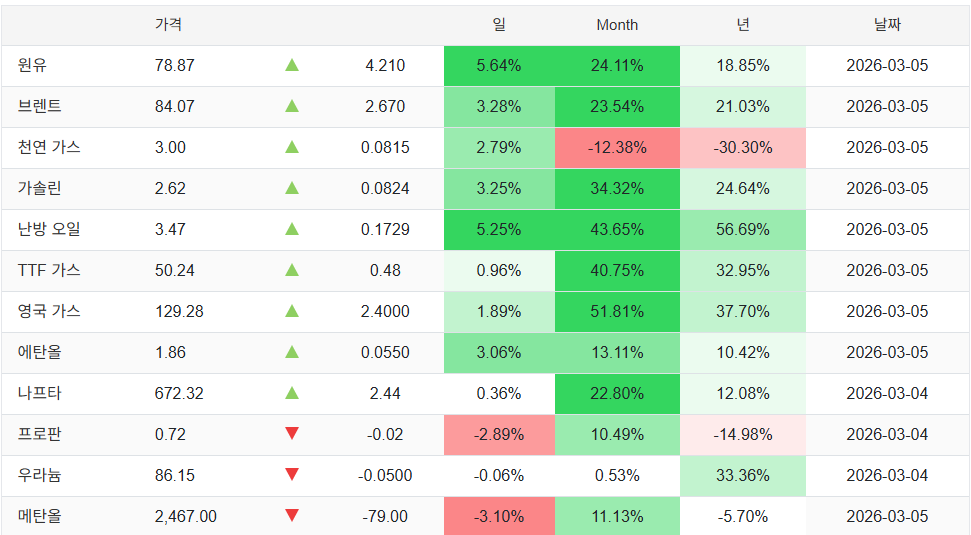Click the up arrow in 난방 오일 row
Viewport: 971px width, 535px height.
292,230
